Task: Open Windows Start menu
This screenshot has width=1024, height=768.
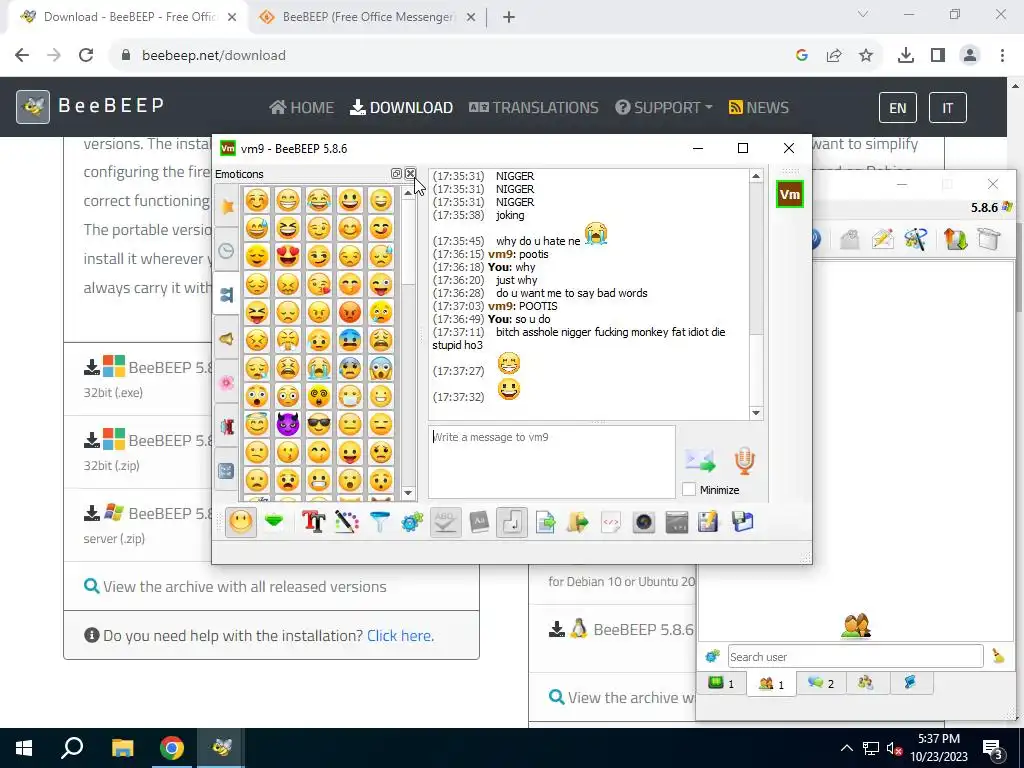Action: coord(24,748)
